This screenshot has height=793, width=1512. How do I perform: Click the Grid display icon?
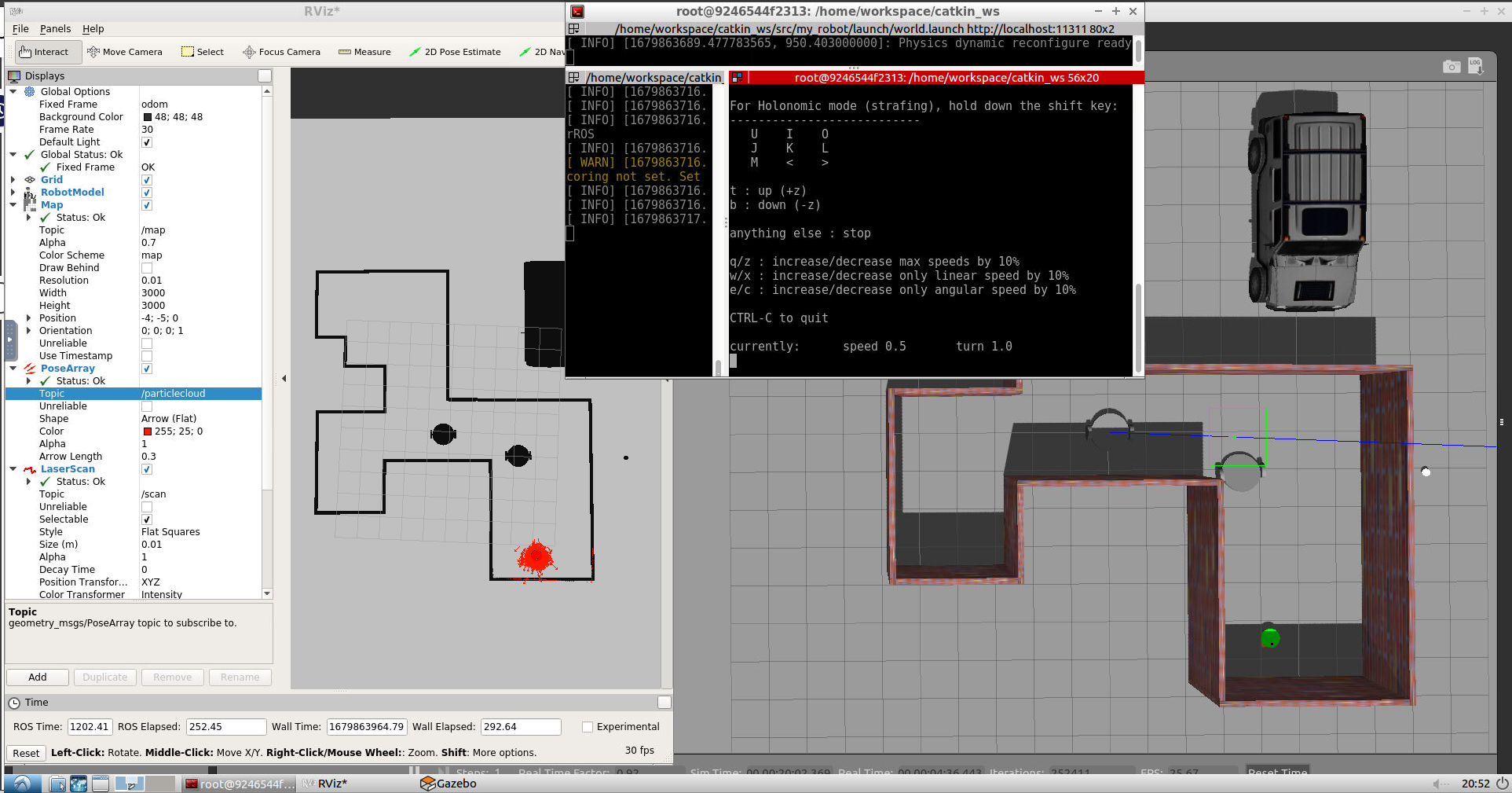click(30, 180)
